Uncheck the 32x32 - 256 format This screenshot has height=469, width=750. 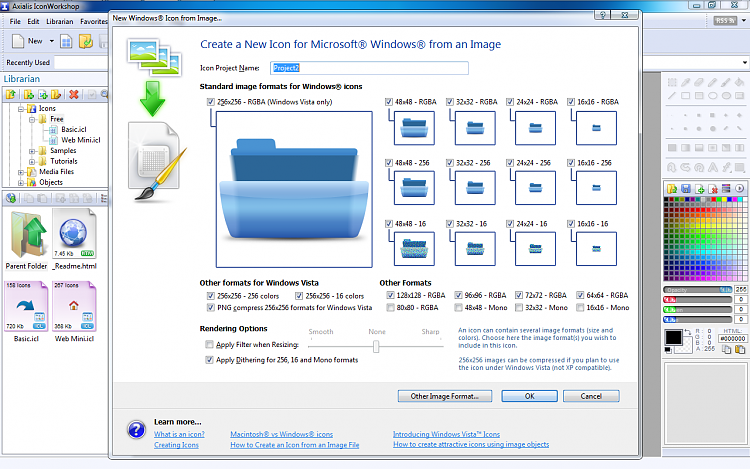(x=450, y=163)
